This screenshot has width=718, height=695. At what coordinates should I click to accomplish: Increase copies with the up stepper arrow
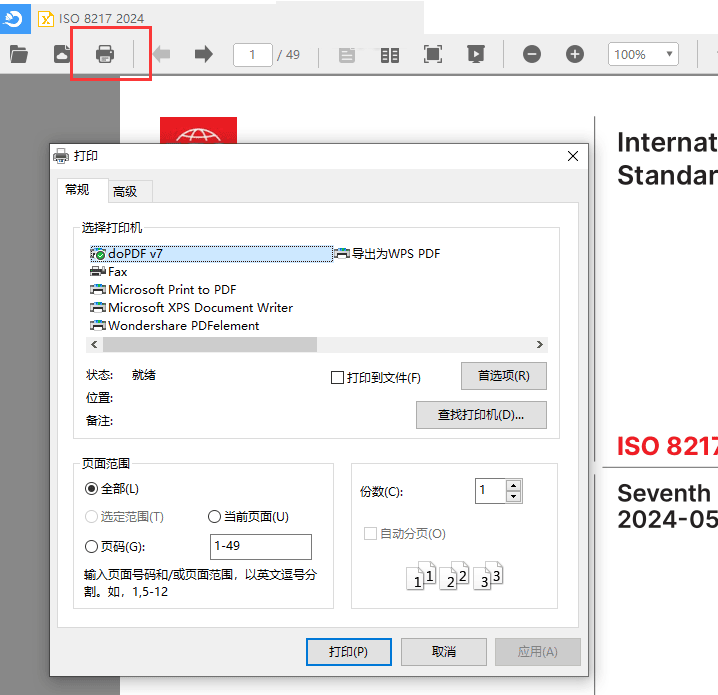point(514,485)
